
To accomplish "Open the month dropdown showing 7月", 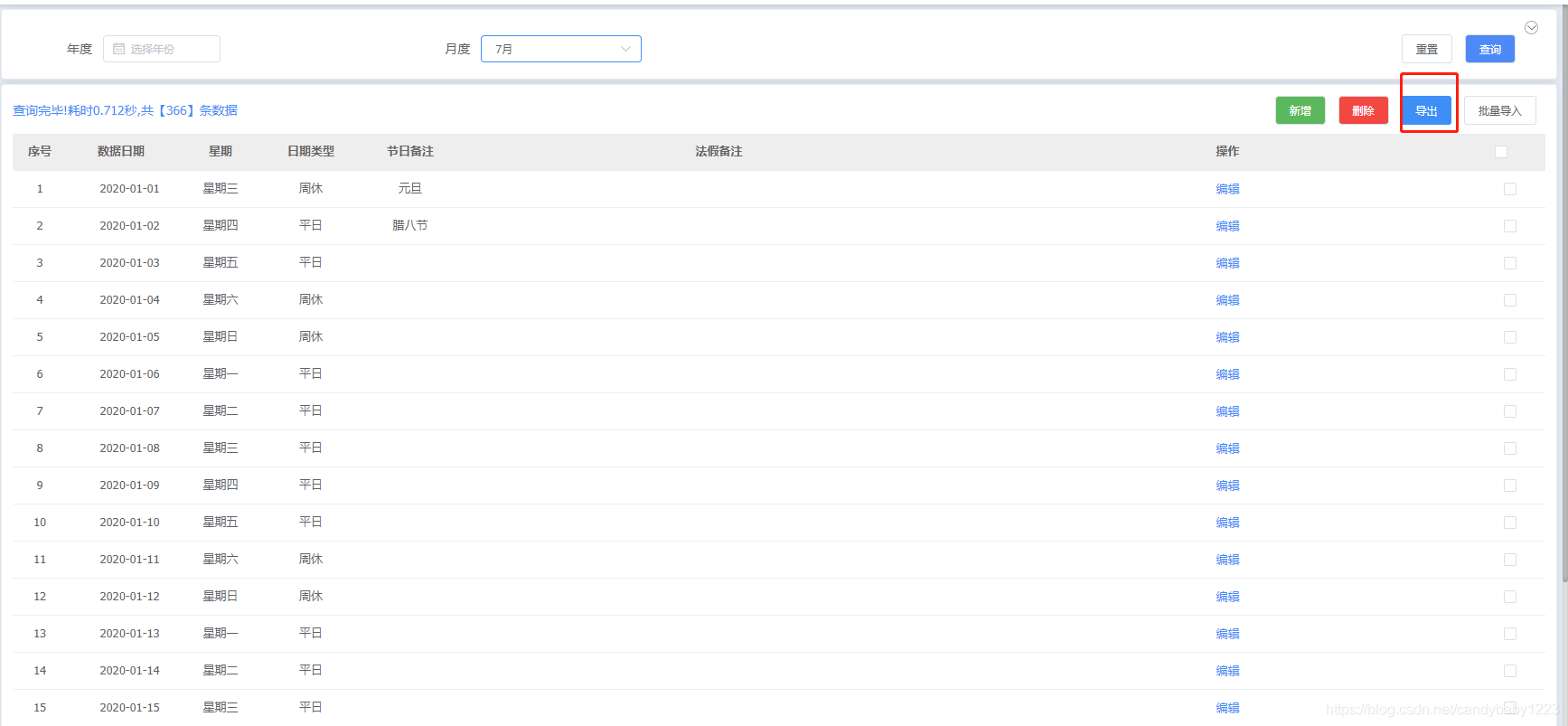I will (561, 49).
